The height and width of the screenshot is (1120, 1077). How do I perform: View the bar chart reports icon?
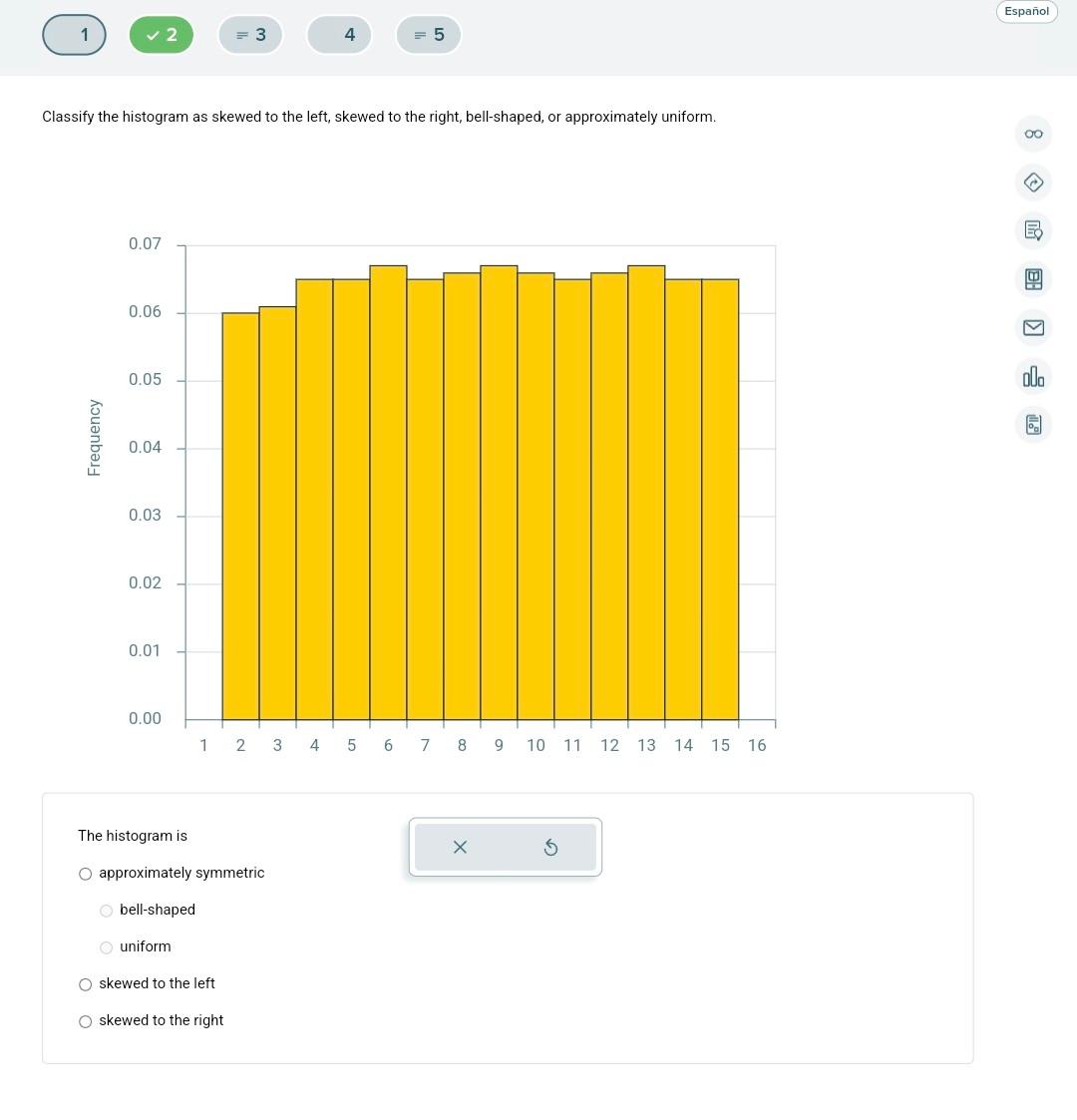1033,376
